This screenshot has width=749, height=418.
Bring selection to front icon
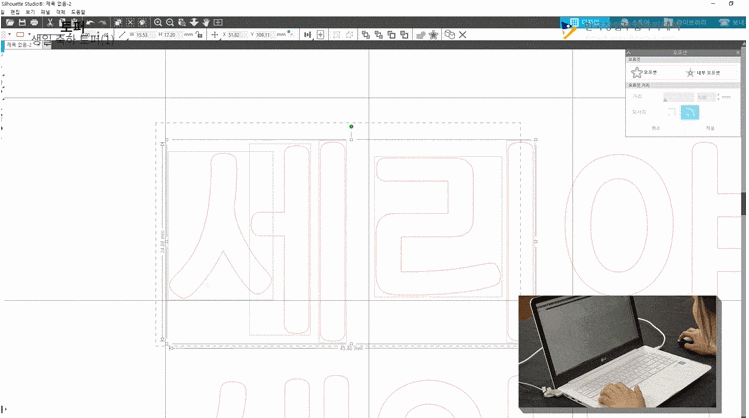(x=365, y=34)
